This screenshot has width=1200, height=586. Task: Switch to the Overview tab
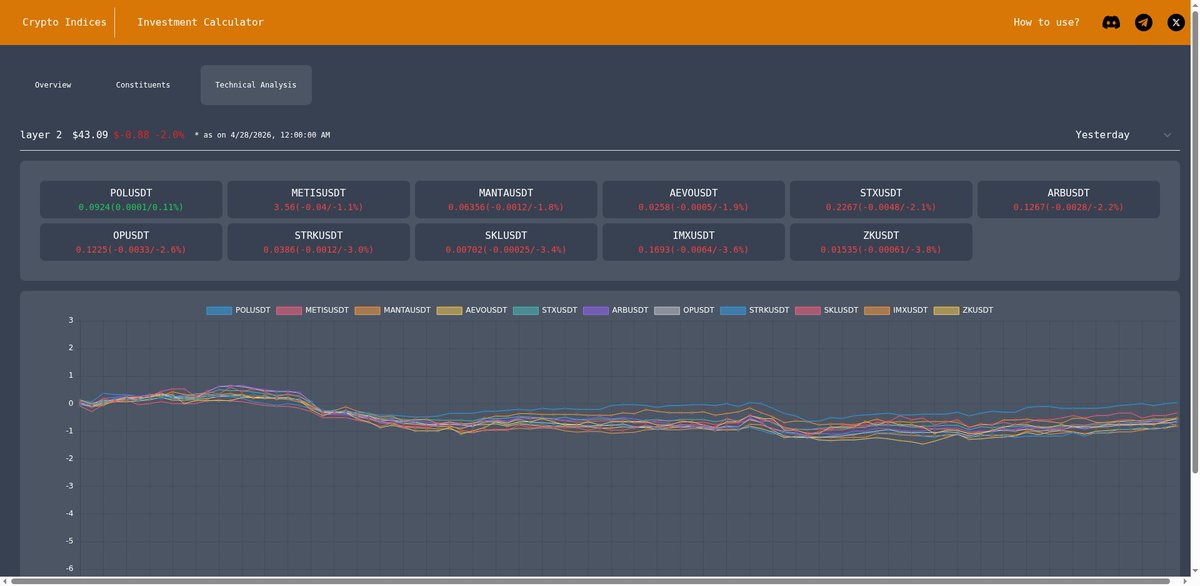point(51,84)
